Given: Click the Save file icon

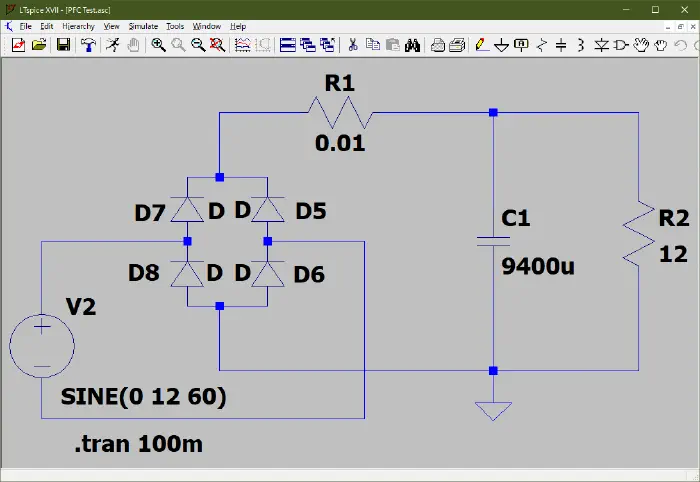Looking at the screenshot, I should coord(63,45).
